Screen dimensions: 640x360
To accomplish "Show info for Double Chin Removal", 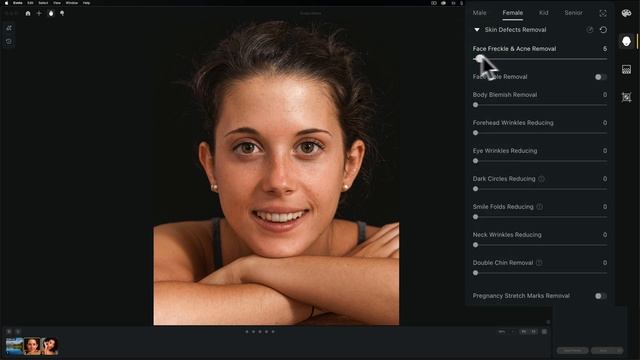I will point(539,263).
